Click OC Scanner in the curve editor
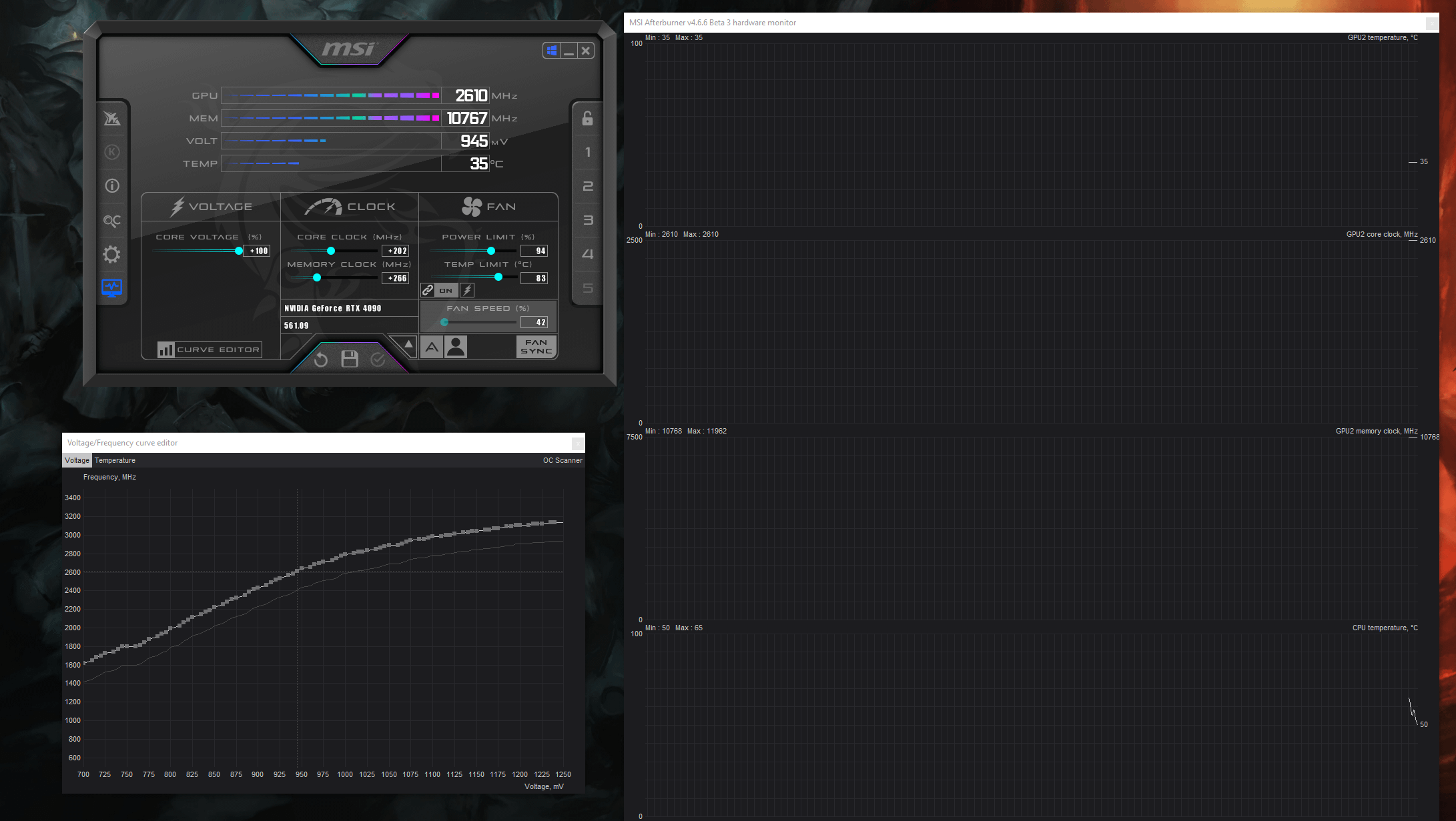This screenshot has width=1456, height=821. coord(563,460)
